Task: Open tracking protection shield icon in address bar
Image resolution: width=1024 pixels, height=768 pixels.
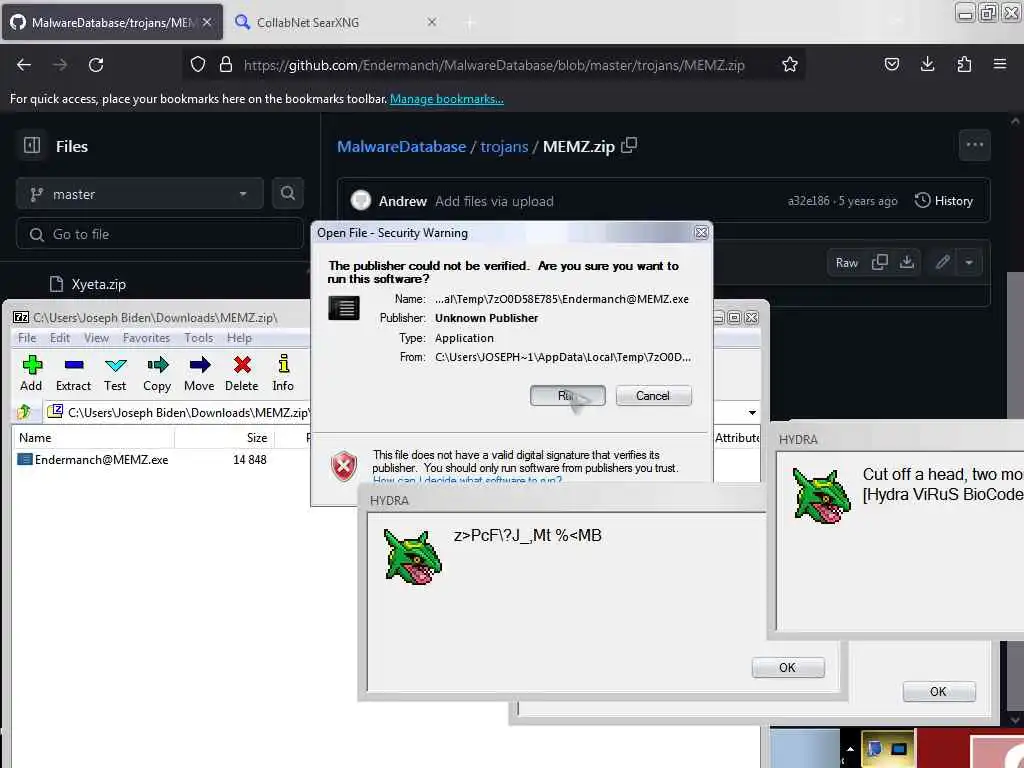Action: [198, 65]
